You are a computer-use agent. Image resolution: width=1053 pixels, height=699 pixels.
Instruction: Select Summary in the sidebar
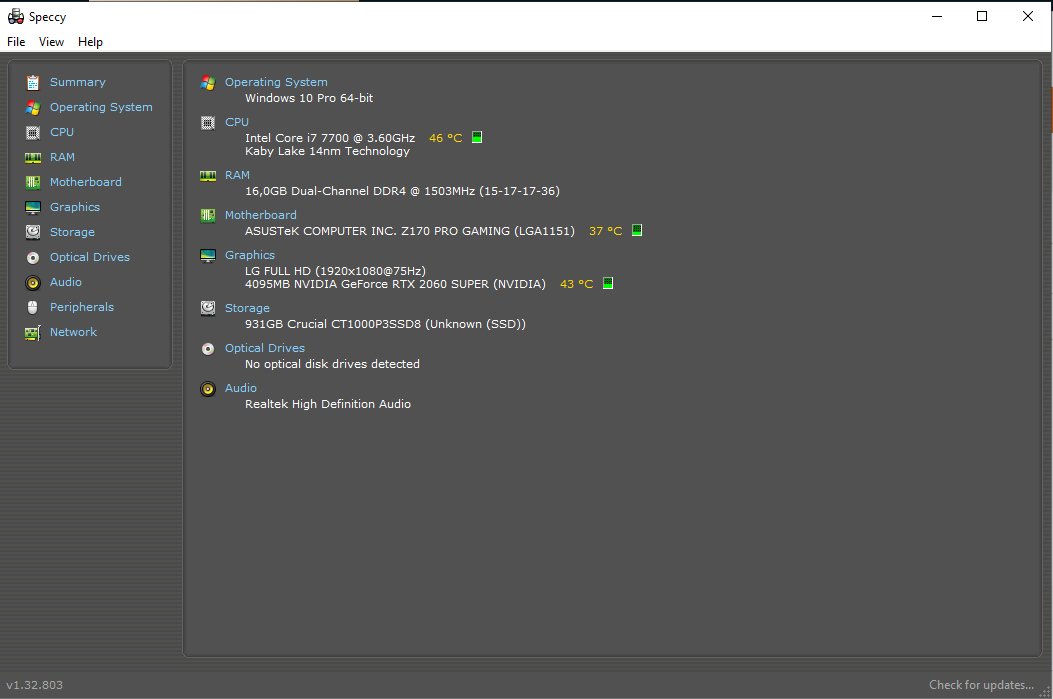pyautogui.click(x=78, y=82)
